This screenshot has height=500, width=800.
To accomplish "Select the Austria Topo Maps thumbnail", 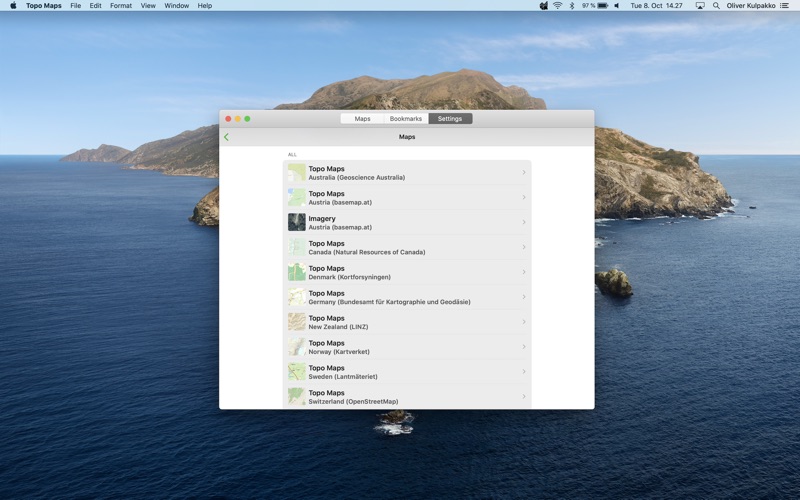I will click(296, 197).
